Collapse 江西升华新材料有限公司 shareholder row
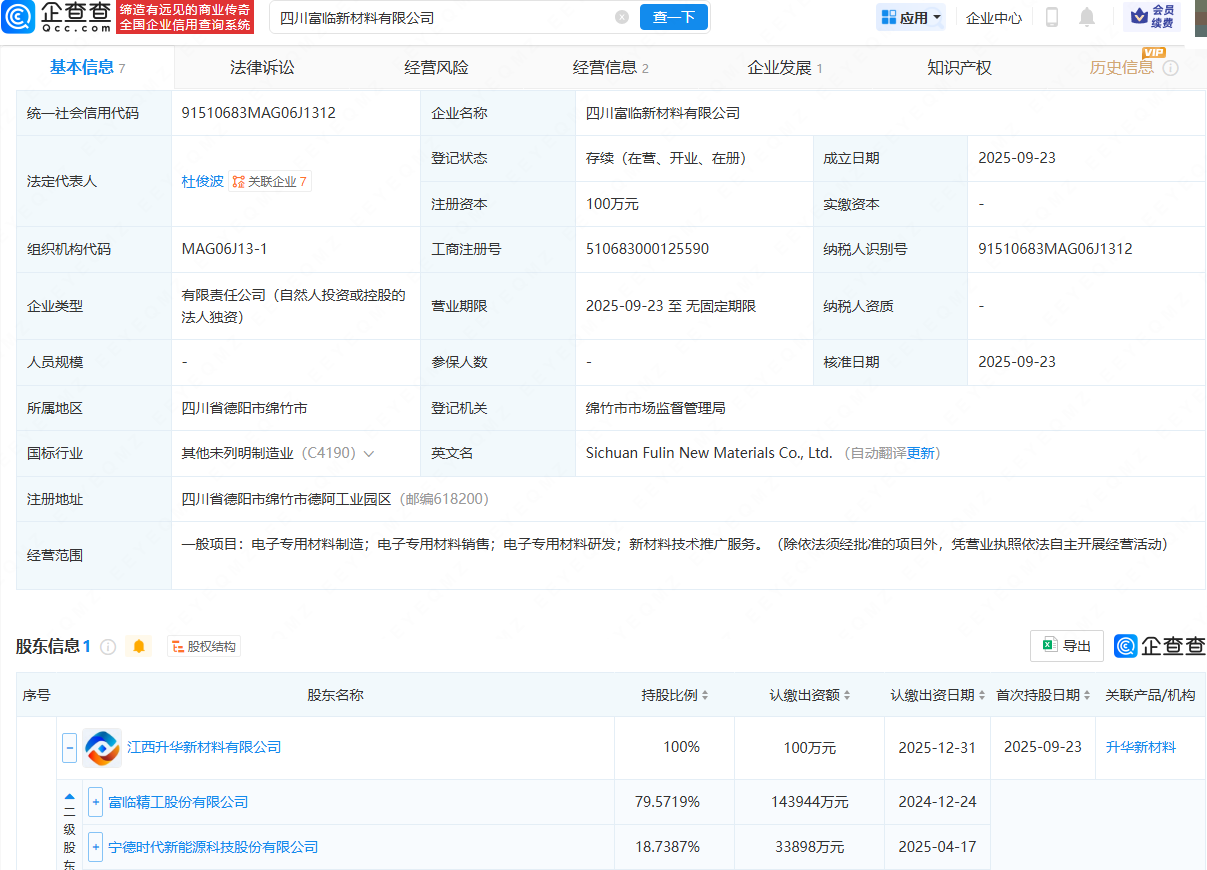The height and width of the screenshot is (870, 1207). point(70,747)
